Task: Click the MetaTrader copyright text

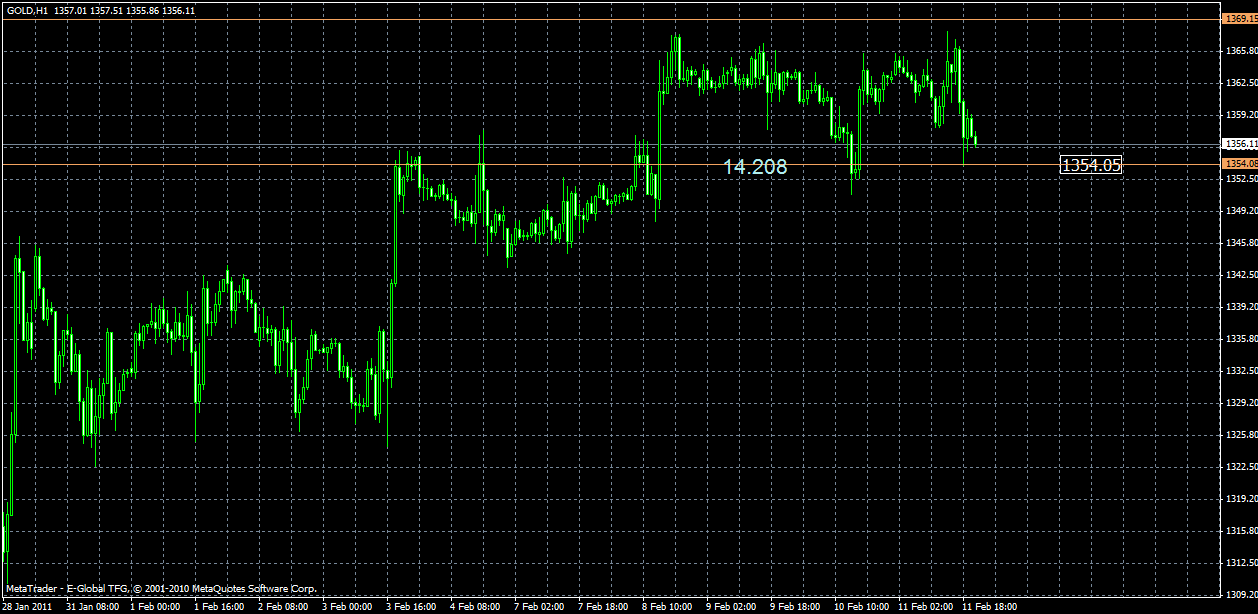Action: [162, 589]
